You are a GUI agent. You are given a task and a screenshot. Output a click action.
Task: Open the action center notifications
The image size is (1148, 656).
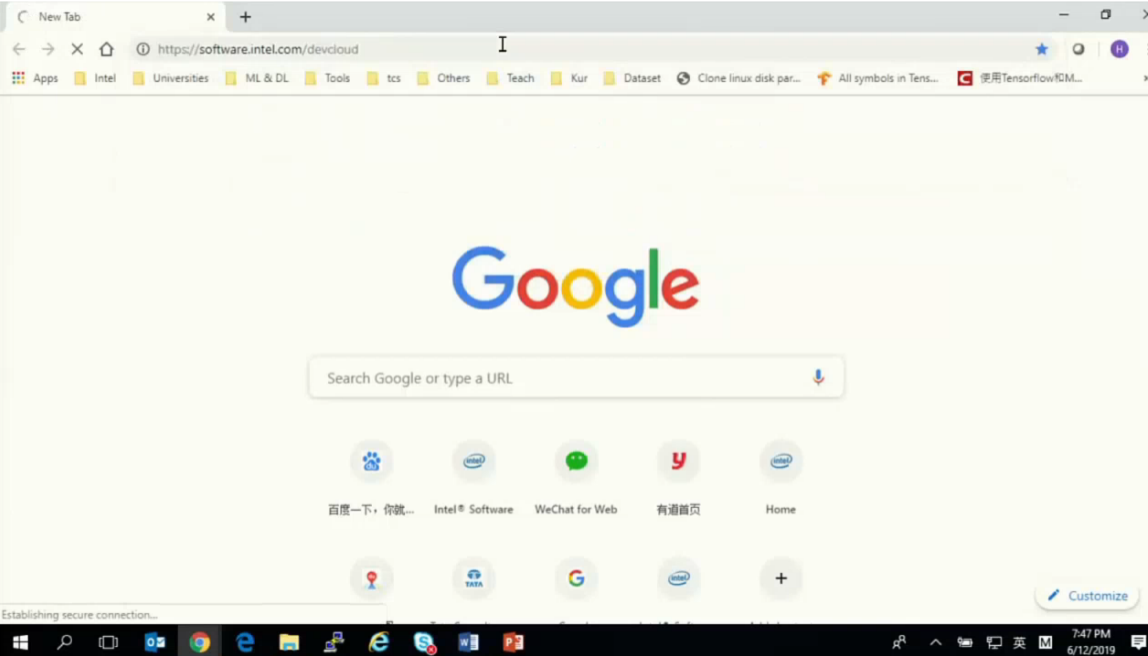[x=1138, y=643]
